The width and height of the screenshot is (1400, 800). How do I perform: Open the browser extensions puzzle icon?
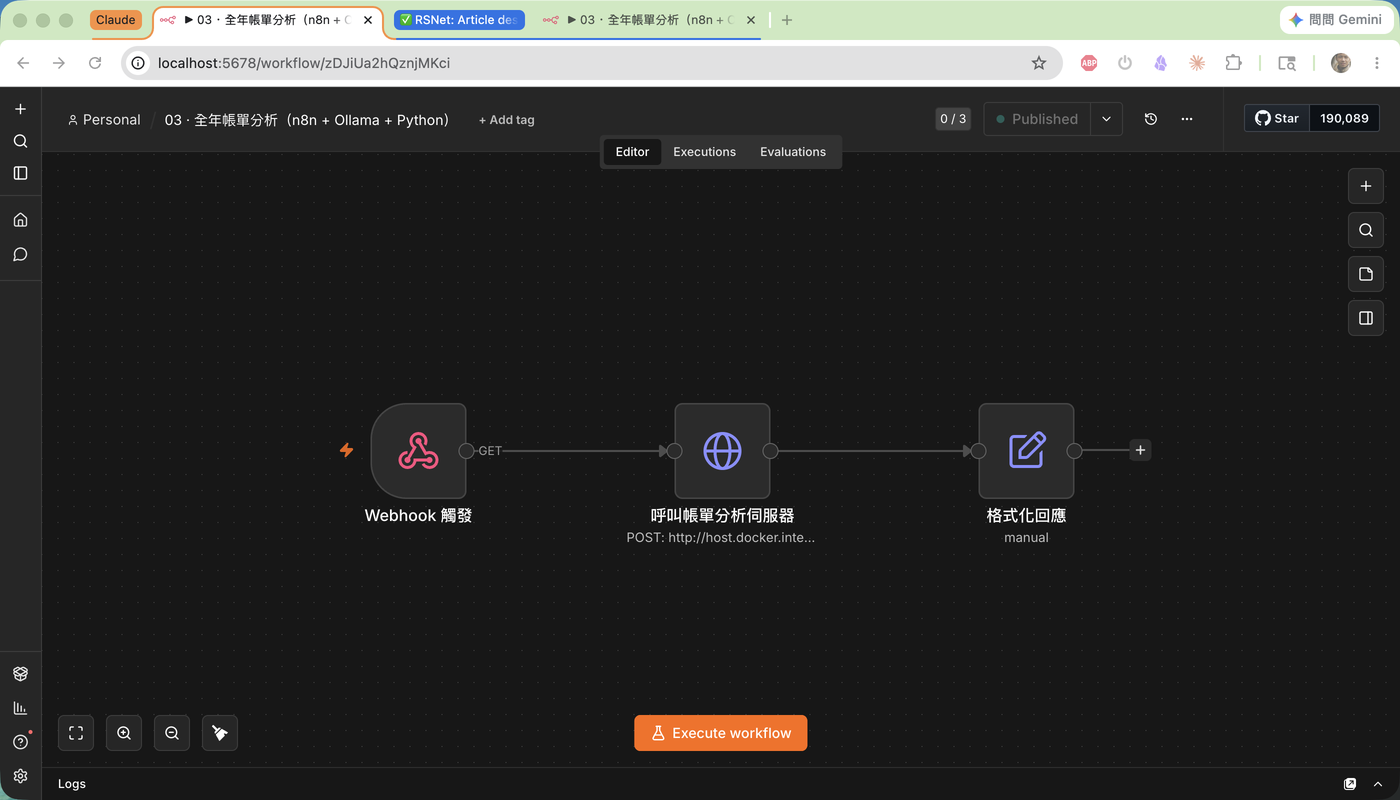pyautogui.click(x=1233, y=63)
